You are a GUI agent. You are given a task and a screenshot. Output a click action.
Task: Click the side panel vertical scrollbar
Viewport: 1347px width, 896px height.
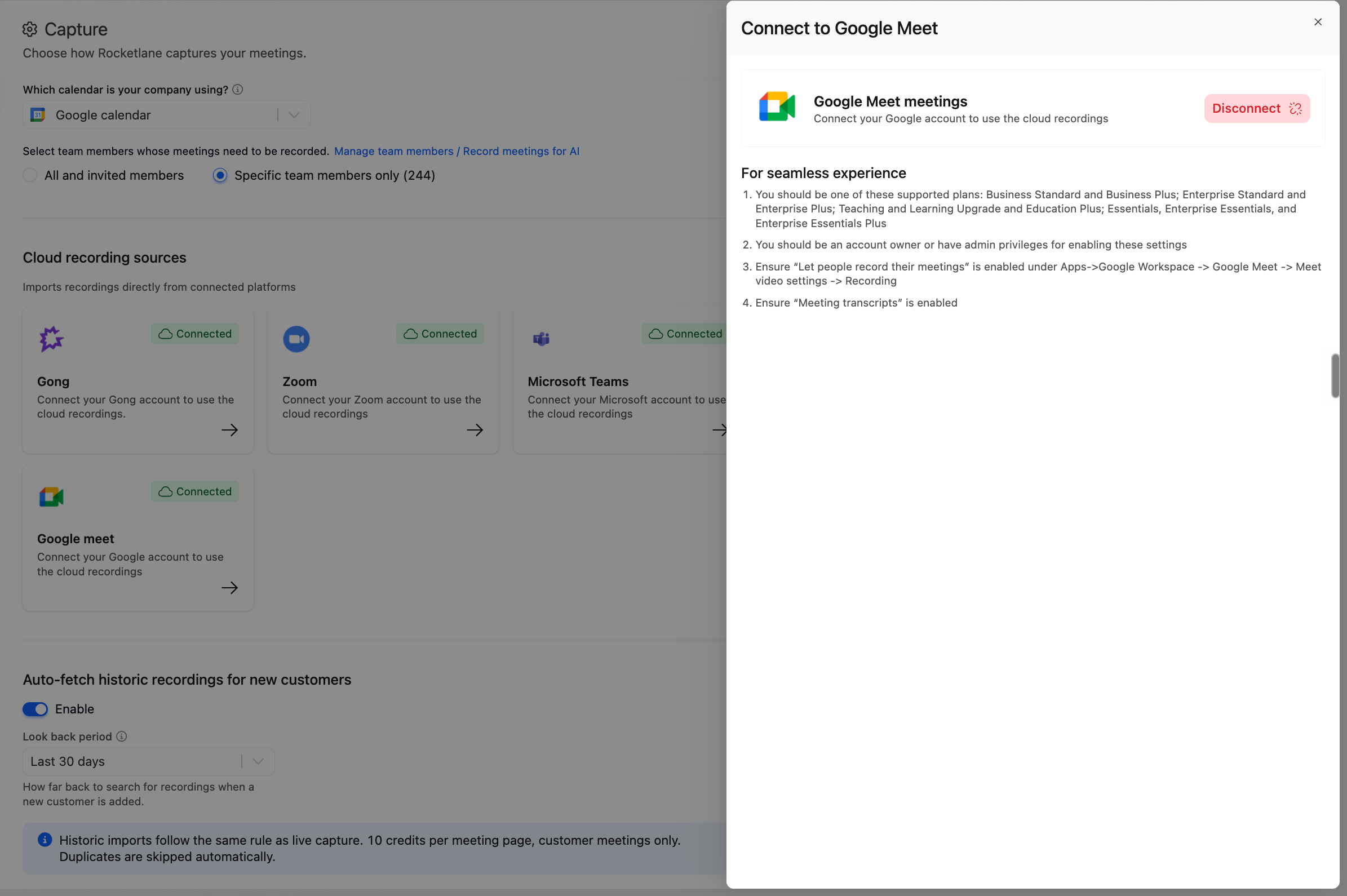[1335, 375]
